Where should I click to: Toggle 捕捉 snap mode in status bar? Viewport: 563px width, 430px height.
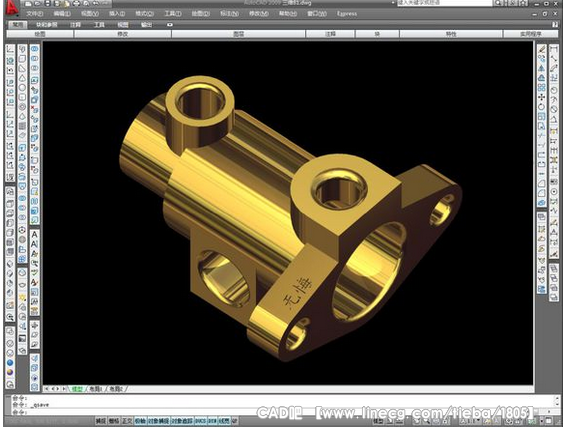[x=101, y=421]
